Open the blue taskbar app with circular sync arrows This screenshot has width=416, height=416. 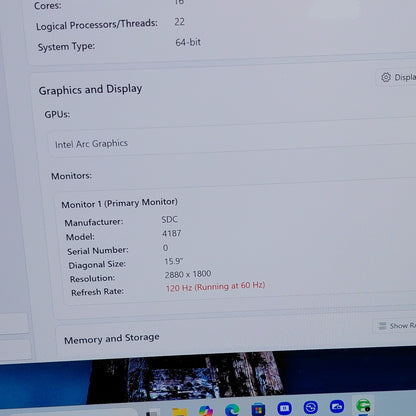click(311, 407)
